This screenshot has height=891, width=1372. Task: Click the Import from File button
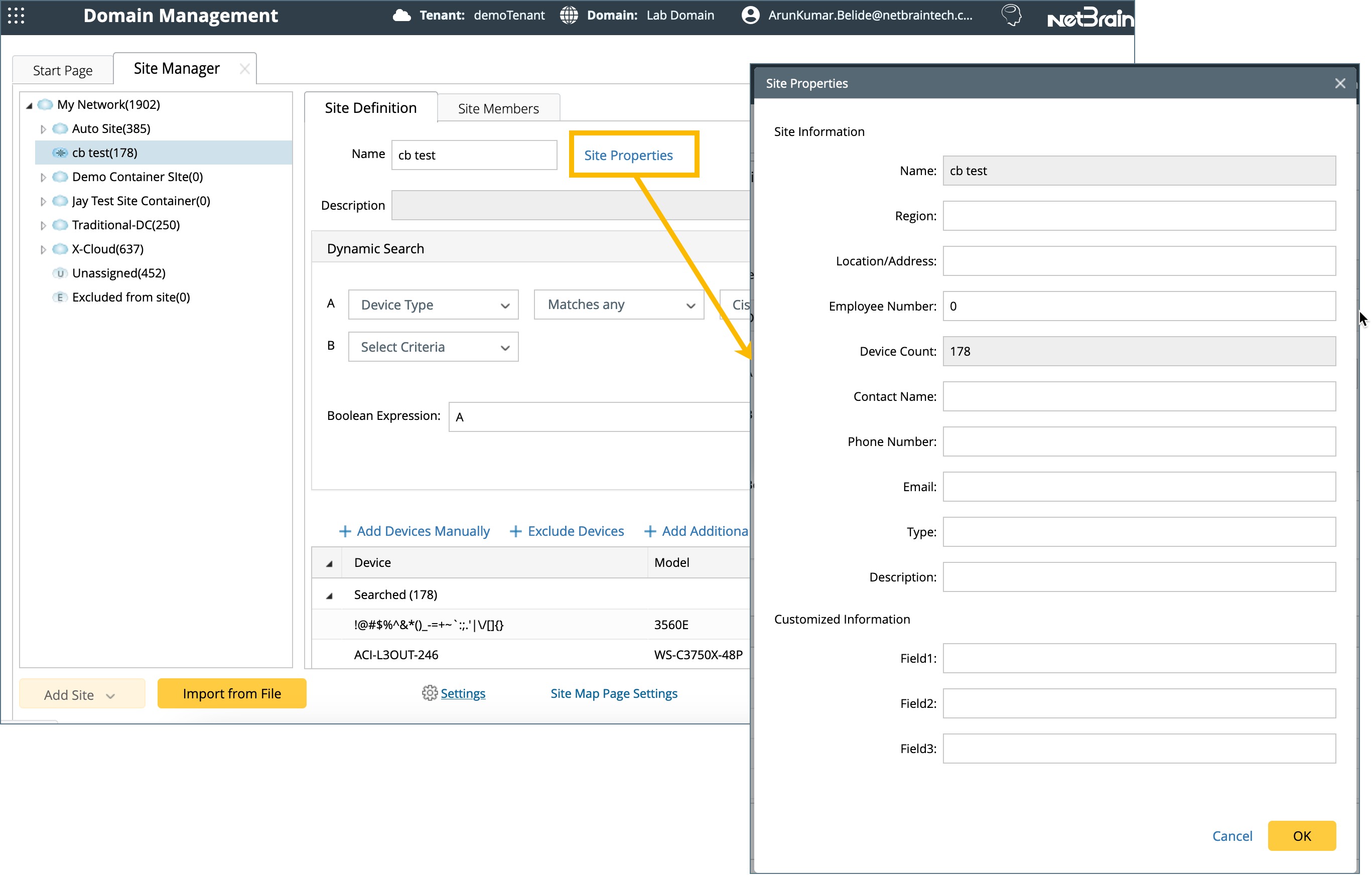point(232,693)
